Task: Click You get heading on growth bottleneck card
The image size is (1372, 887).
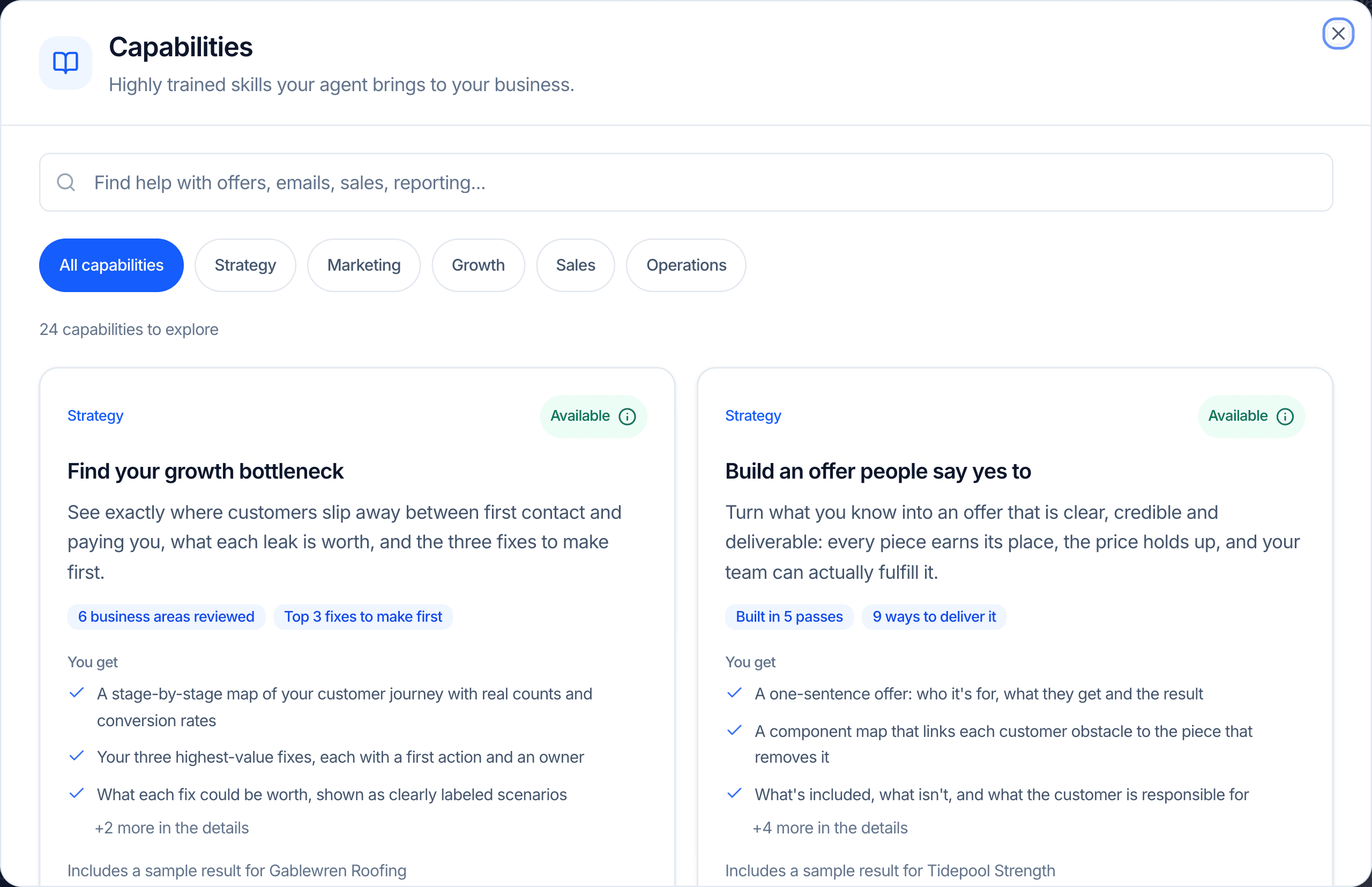Action: point(92,662)
